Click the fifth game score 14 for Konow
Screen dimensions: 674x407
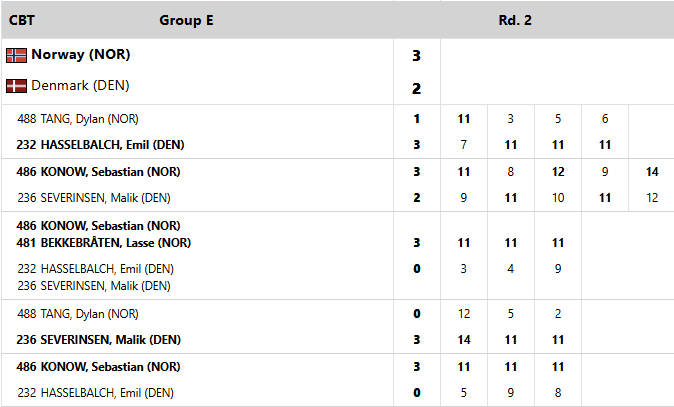[652, 172]
